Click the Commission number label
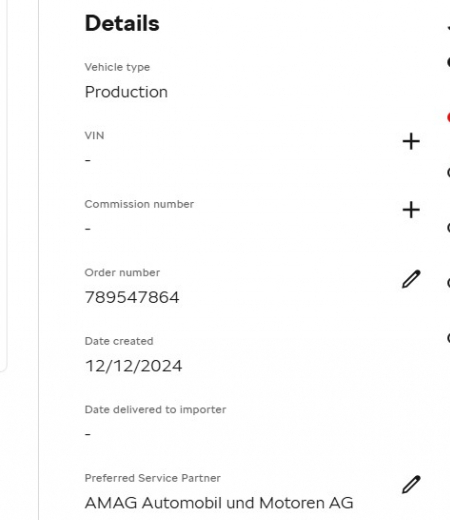The height and width of the screenshot is (520, 450). tap(139, 204)
